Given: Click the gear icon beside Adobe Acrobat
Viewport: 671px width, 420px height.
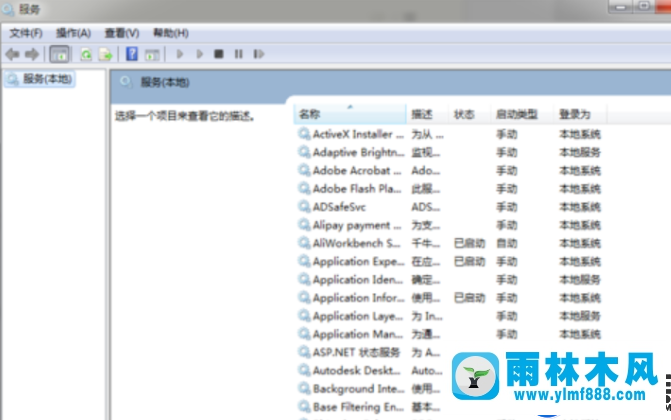Looking at the screenshot, I should tap(304, 170).
